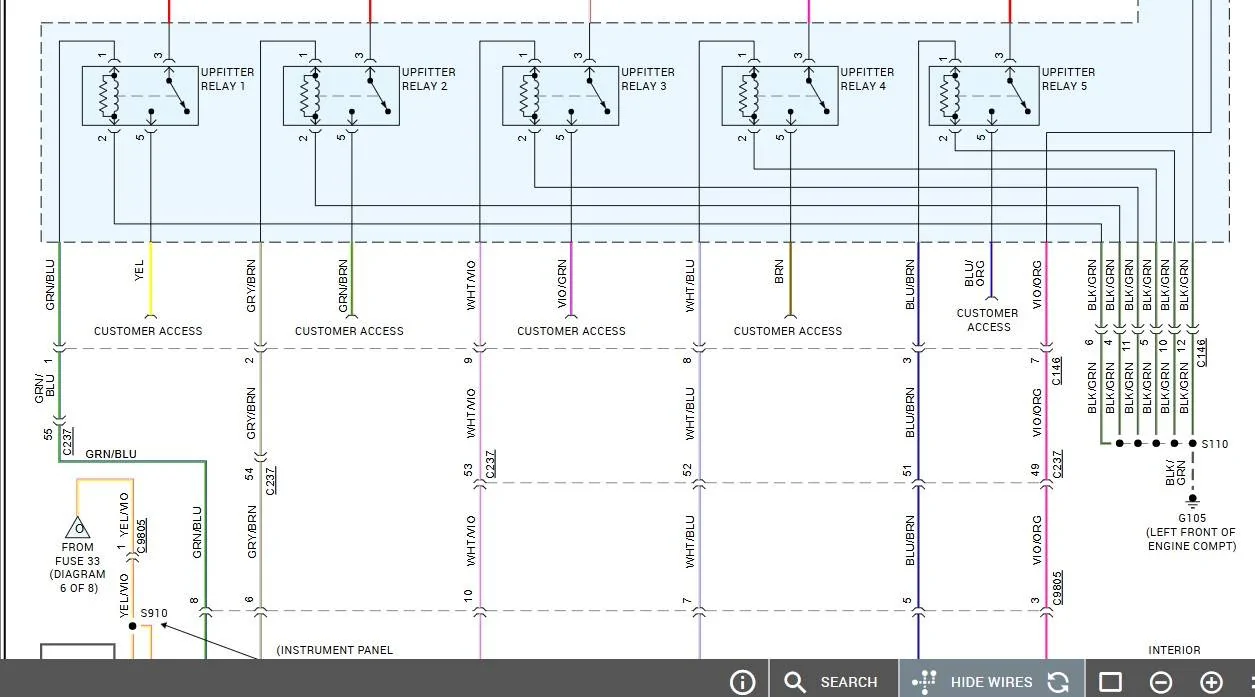Click the C9805 label near pin 3

coord(1057,588)
